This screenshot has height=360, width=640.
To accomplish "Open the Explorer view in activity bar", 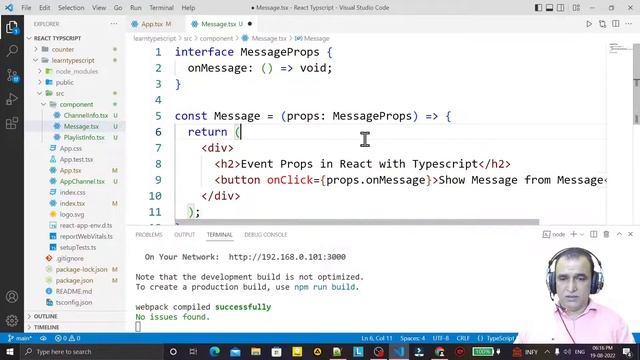I will 12,27.
